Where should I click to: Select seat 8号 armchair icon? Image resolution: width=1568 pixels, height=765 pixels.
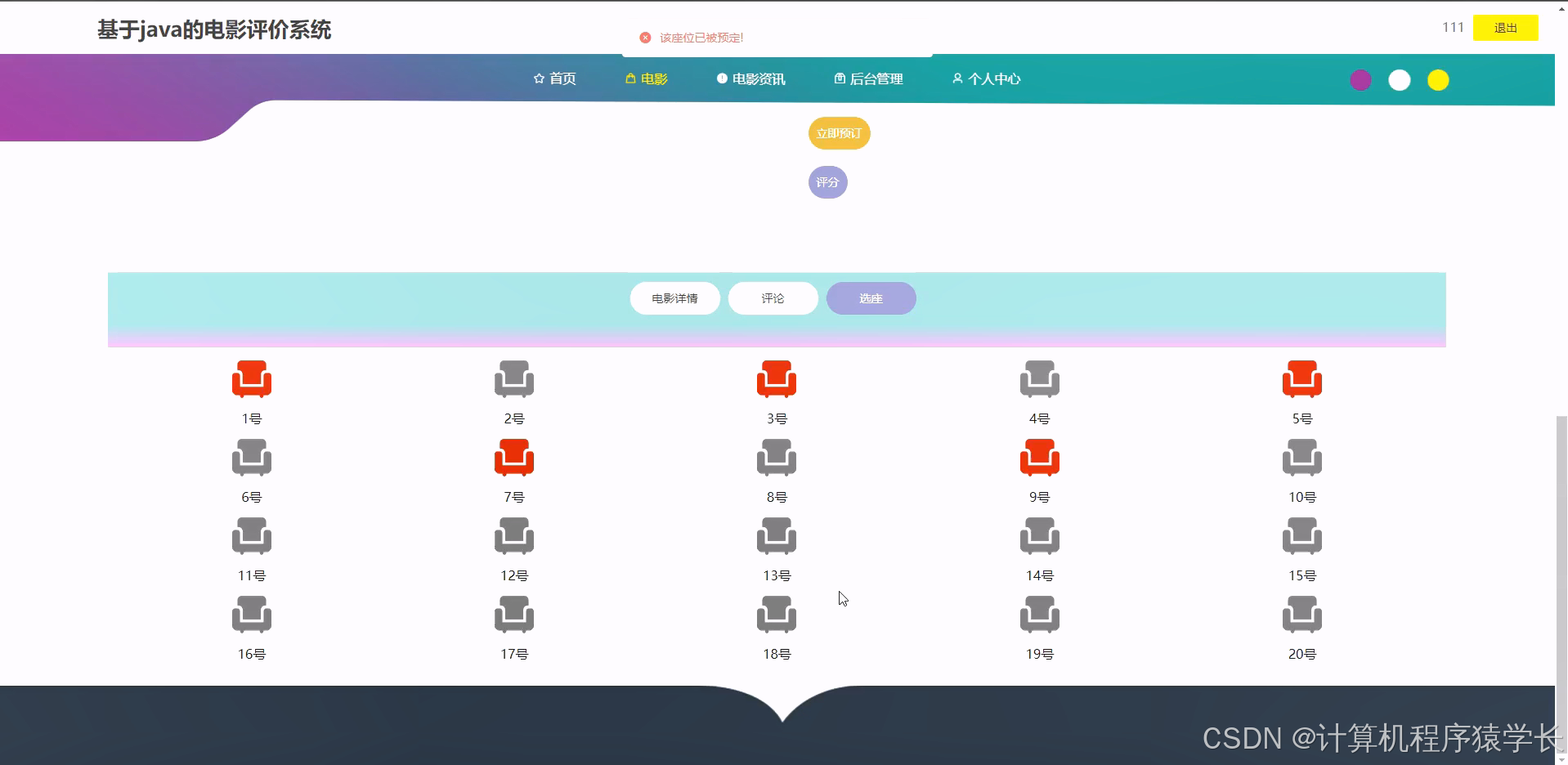click(776, 457)
